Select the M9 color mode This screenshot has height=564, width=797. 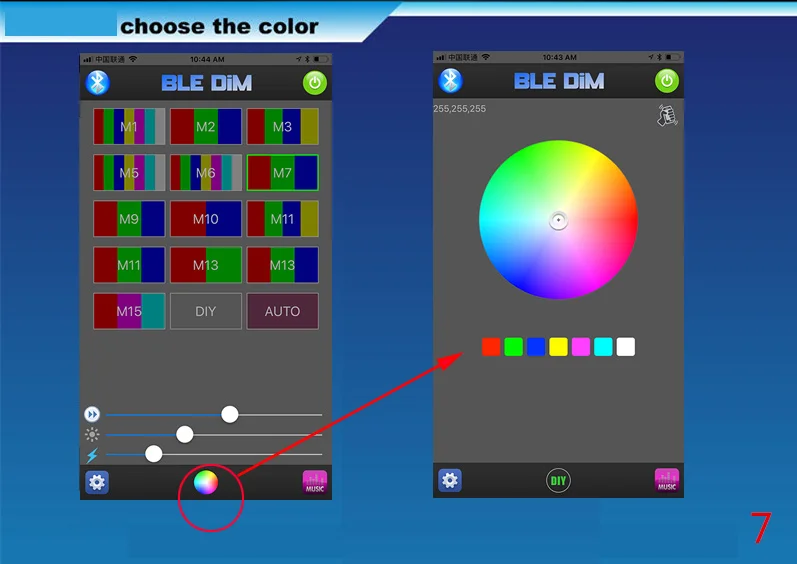click(x=129, y=219)
